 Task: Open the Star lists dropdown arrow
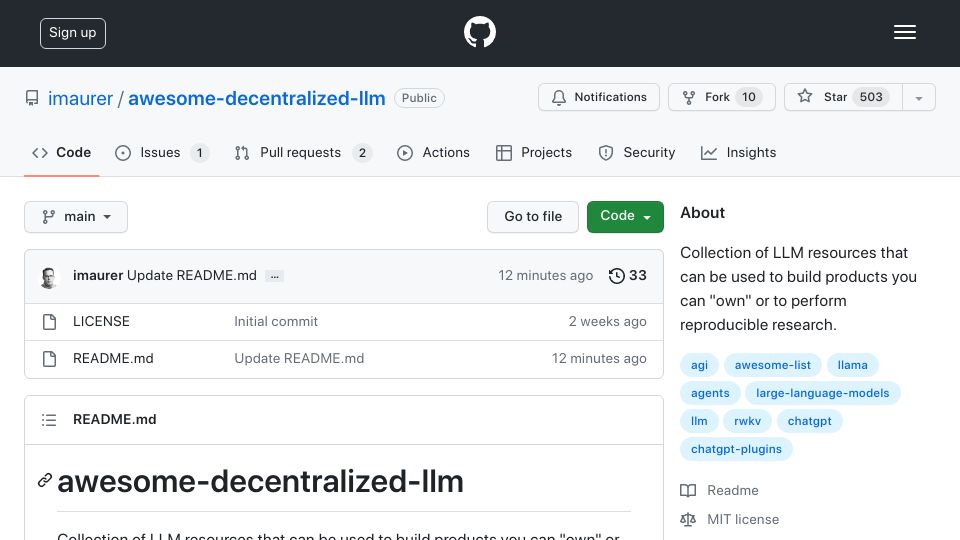(918, 97)
